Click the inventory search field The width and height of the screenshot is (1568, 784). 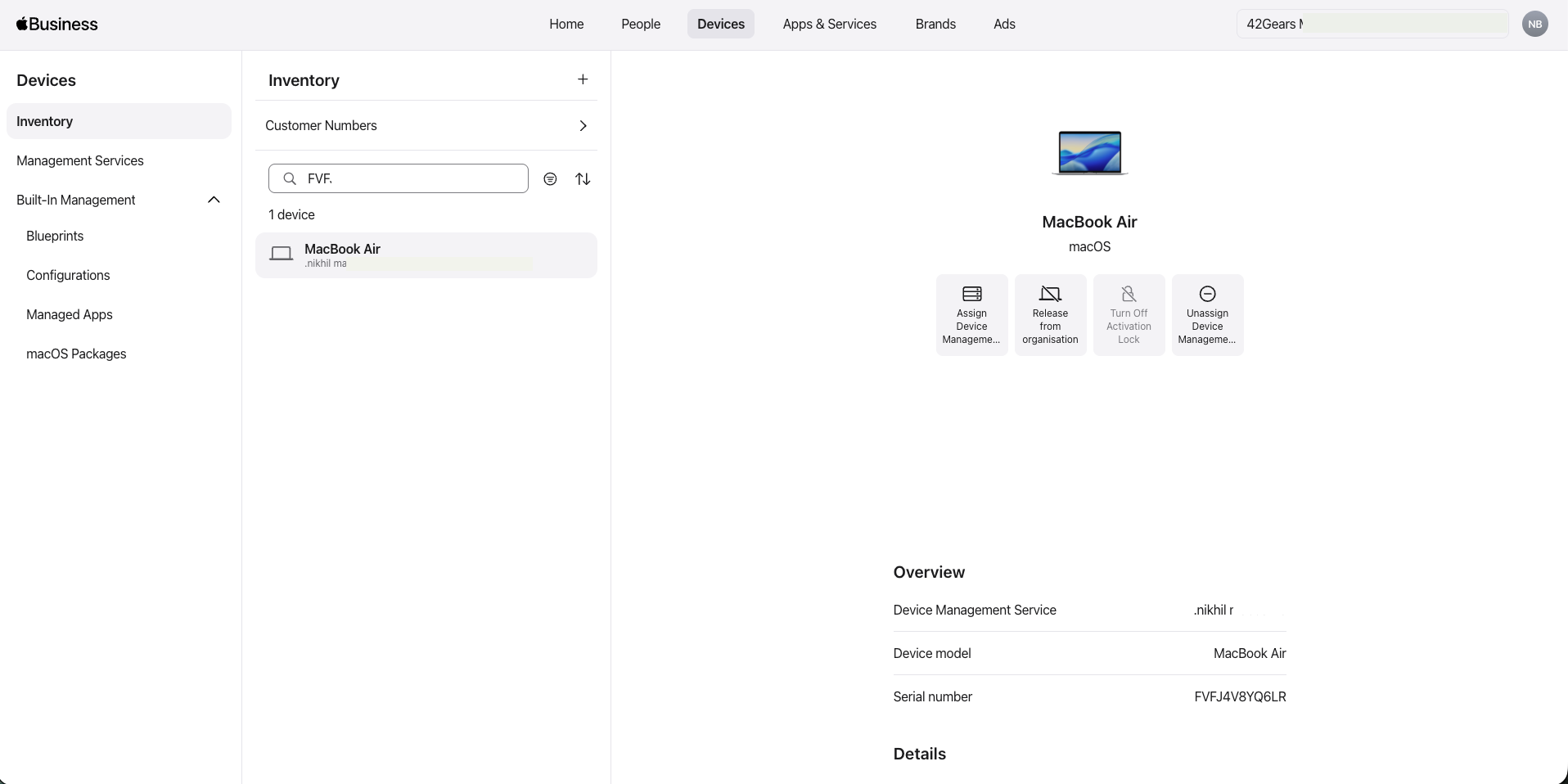[x=399, y=178]
